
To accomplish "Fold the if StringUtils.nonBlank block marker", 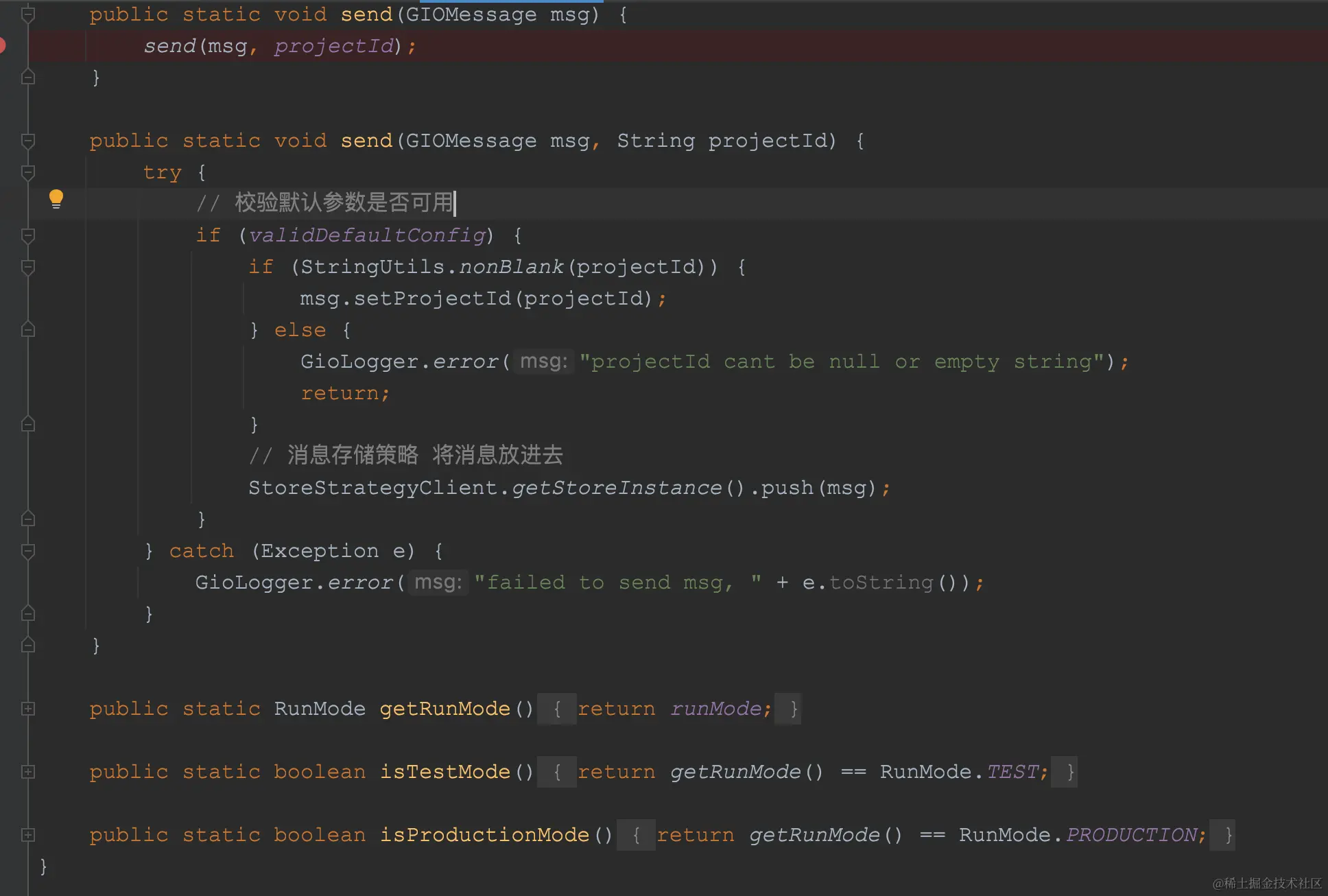I will [x=28, y=267].
